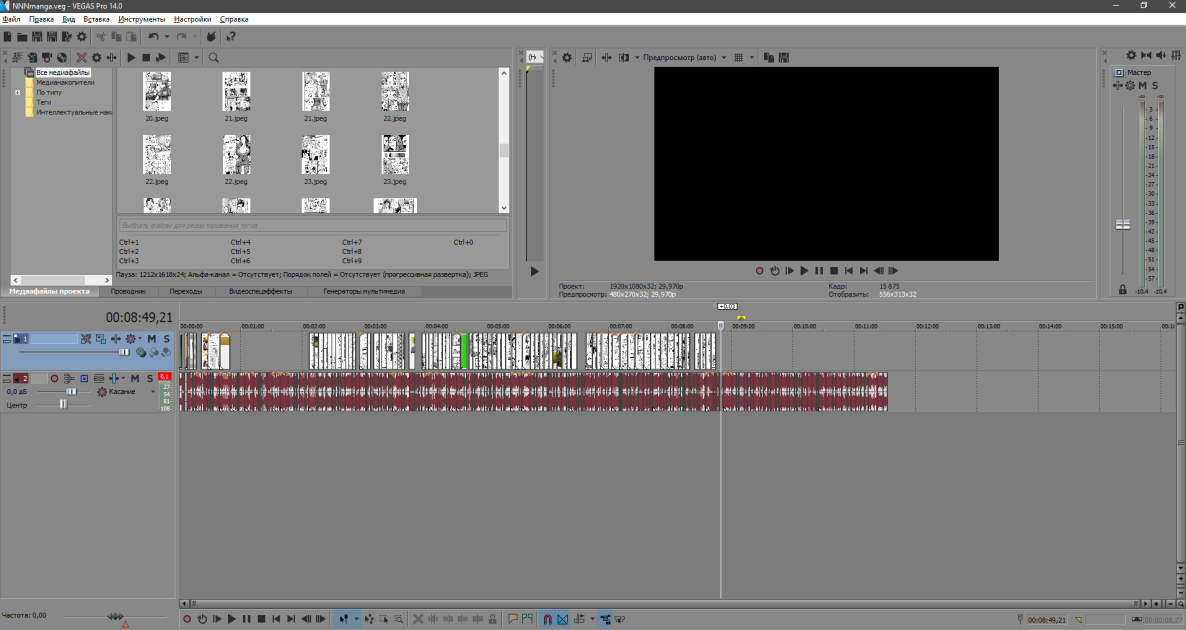
Task: Open track motion for video track 1
Action: click(101, 339)
